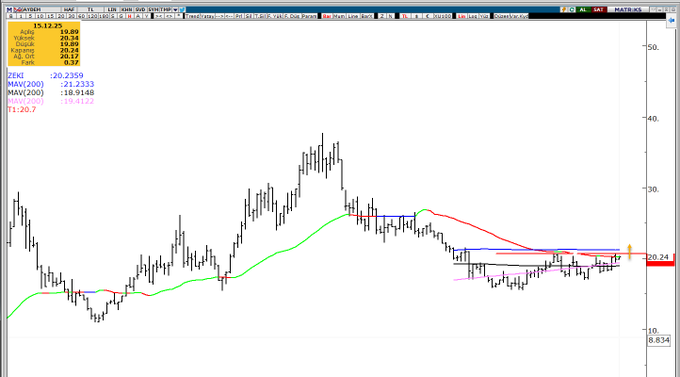The image size is (680, 377).
Task: Switch to Log scale
Action: tap(473, 16)
